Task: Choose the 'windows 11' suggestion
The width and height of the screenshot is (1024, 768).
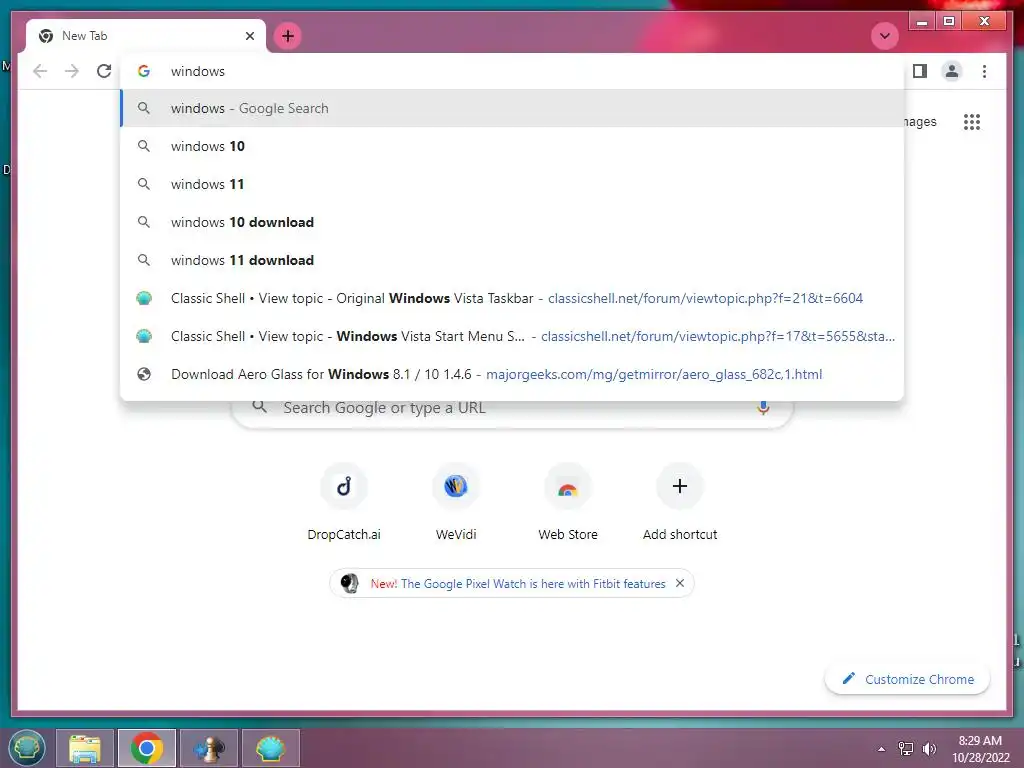Action: coord(513,184)
